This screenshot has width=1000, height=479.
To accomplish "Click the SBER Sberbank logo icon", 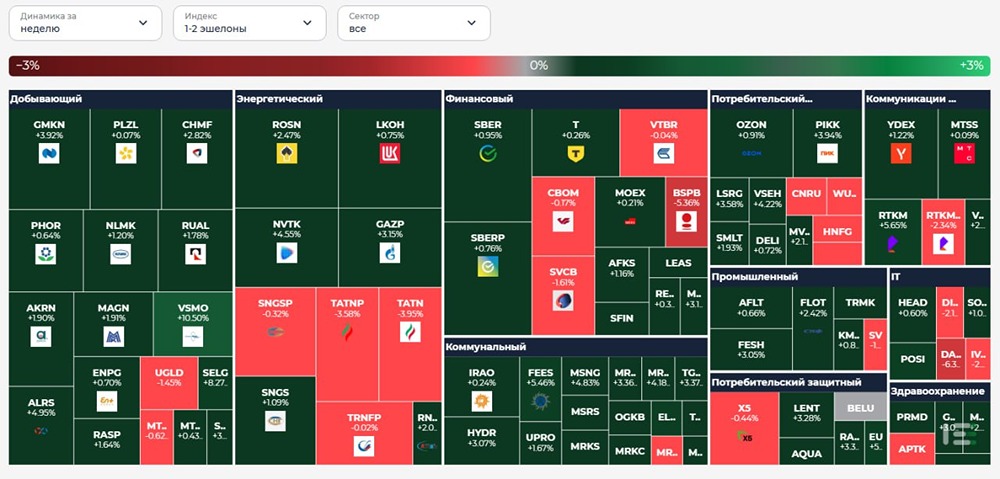I will tap(488, 153).
